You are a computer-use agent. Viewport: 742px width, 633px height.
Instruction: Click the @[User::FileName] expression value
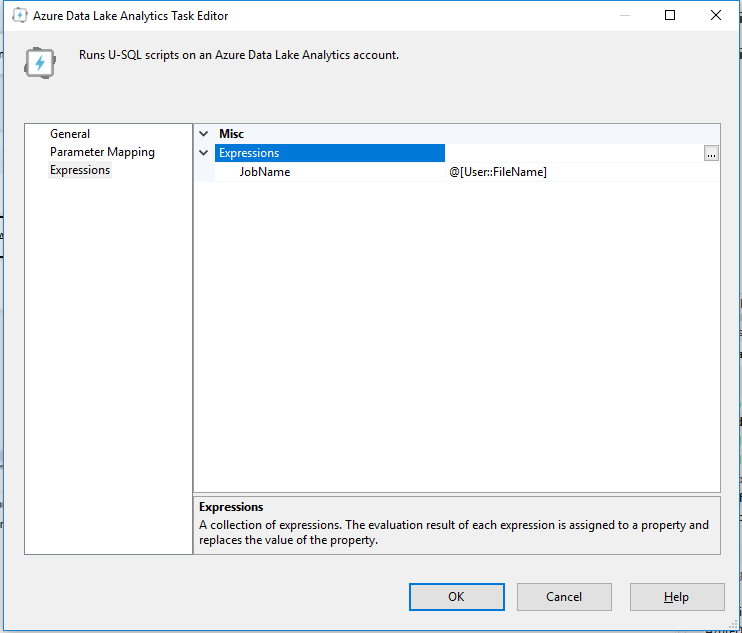point(498,172)
